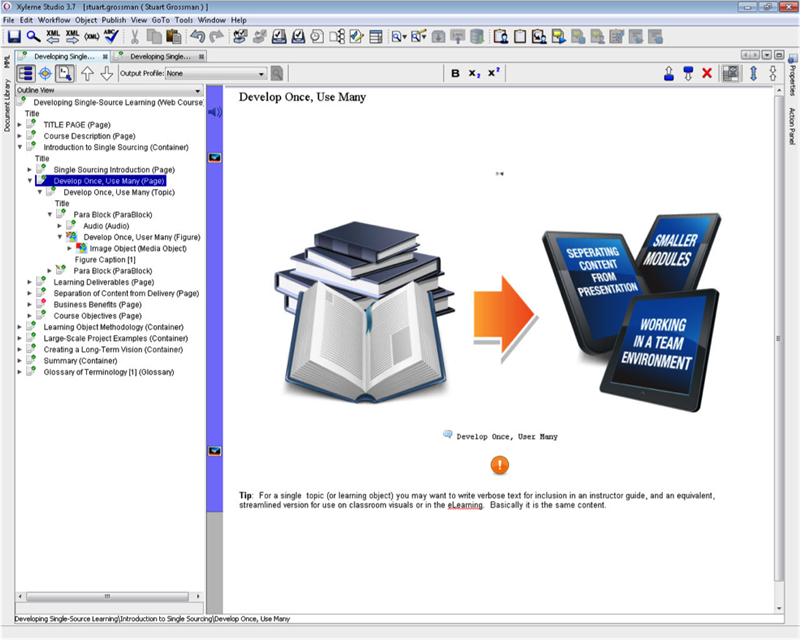This screenshot has height=640, width=800.
Task: Click the orange warning exclamation icon
Action: point(500,465)
